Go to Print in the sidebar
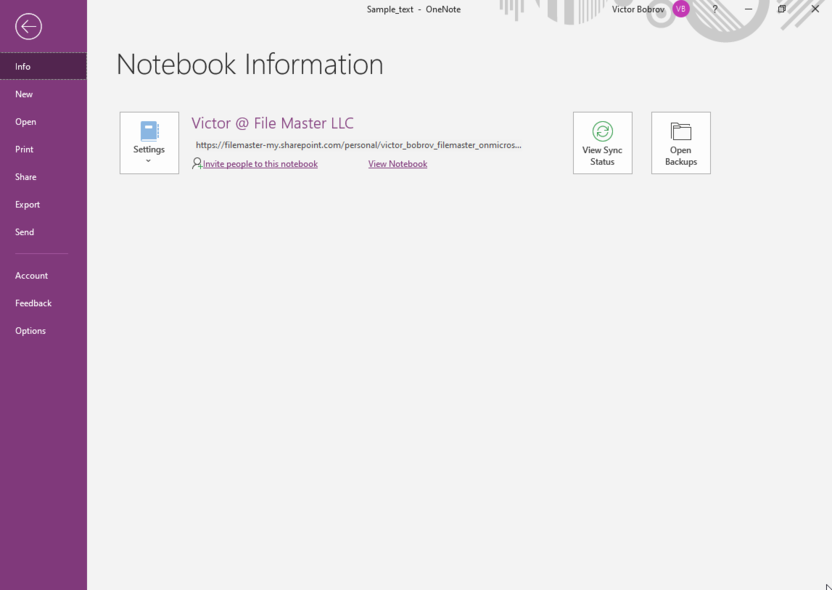The width and height of the screenshot is (832, 590). coord(44,149)
